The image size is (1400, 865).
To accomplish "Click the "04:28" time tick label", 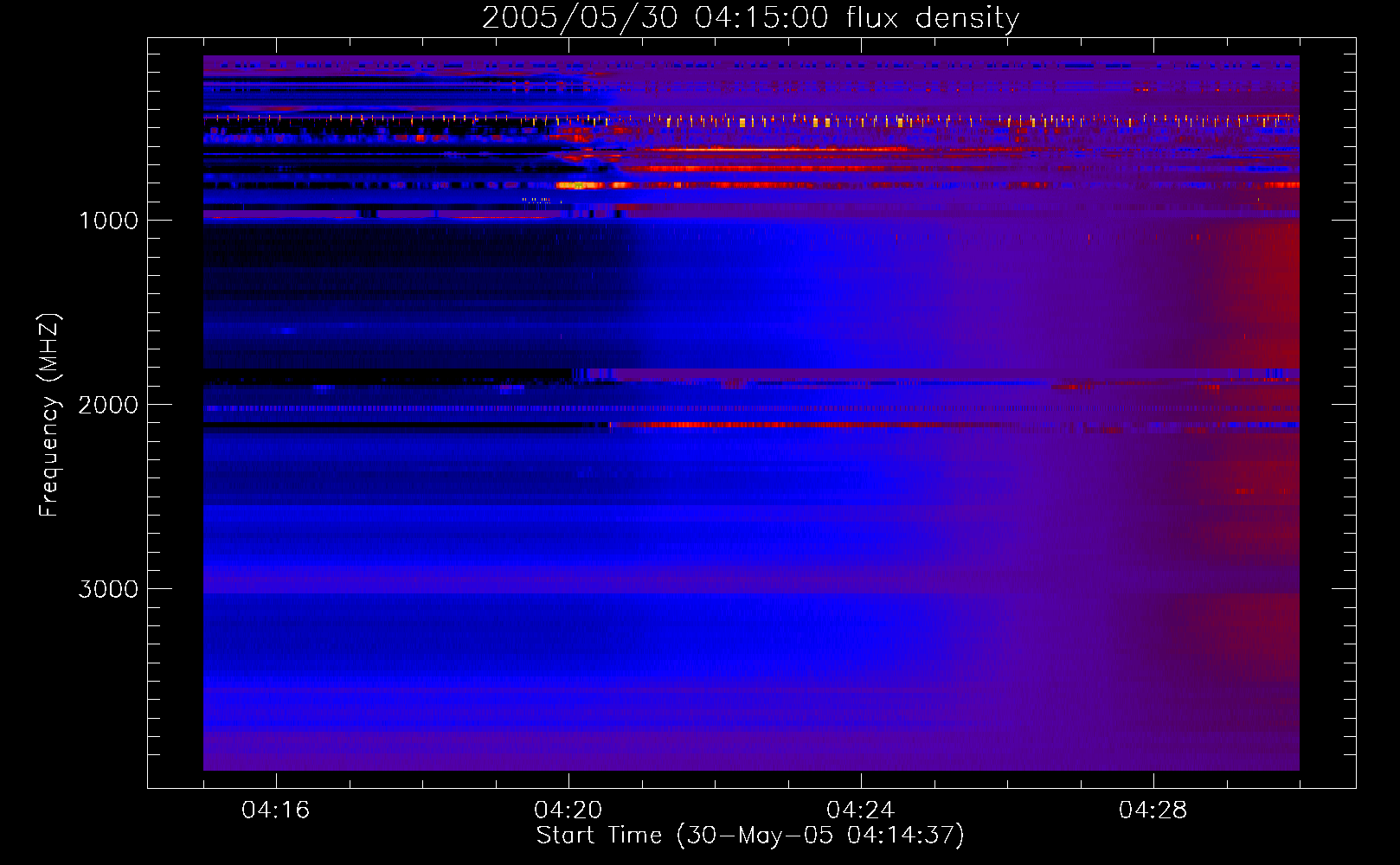I will (x=1153, y=810).
